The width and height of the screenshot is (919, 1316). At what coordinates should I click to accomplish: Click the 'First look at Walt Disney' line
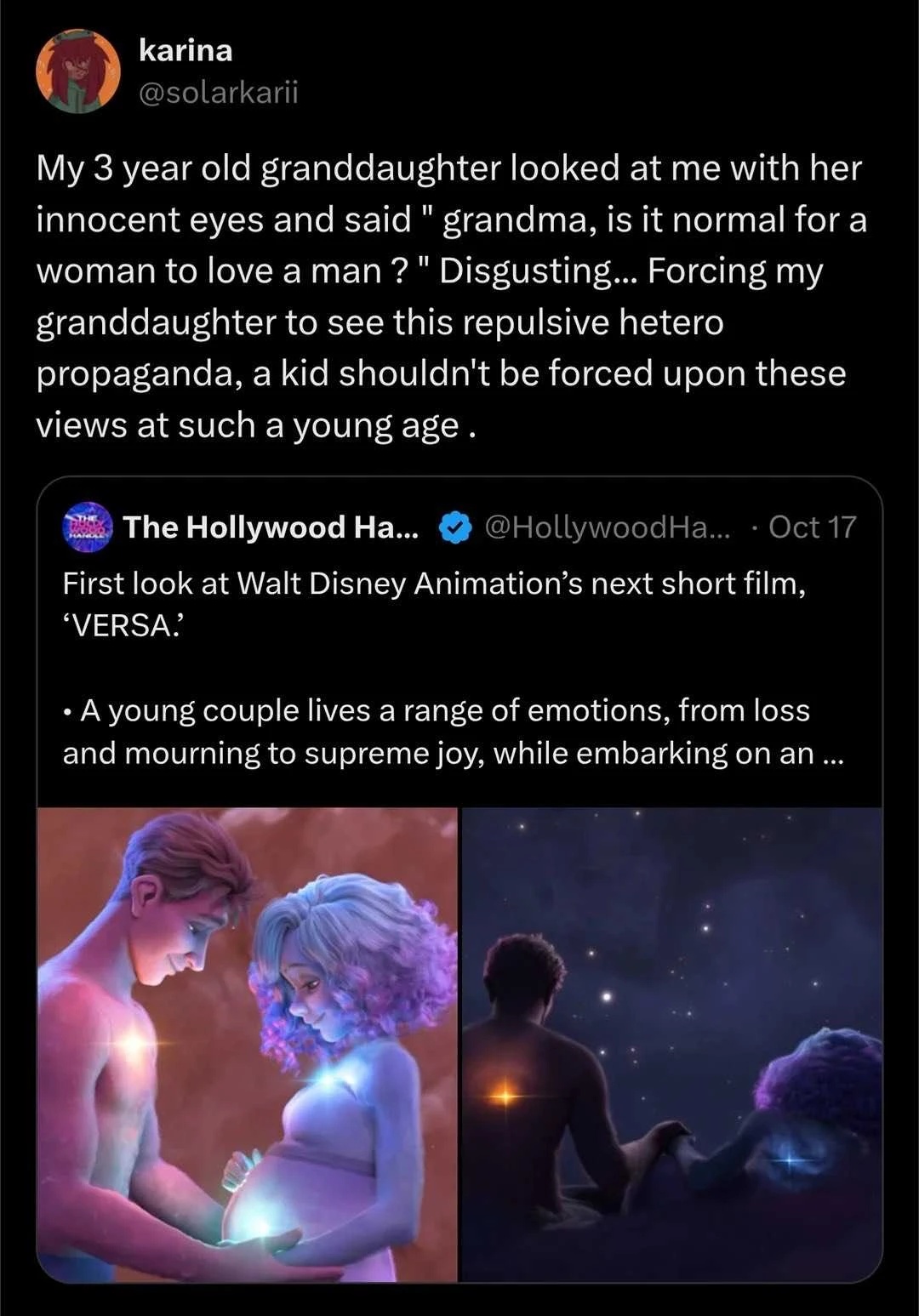(434, 584)
